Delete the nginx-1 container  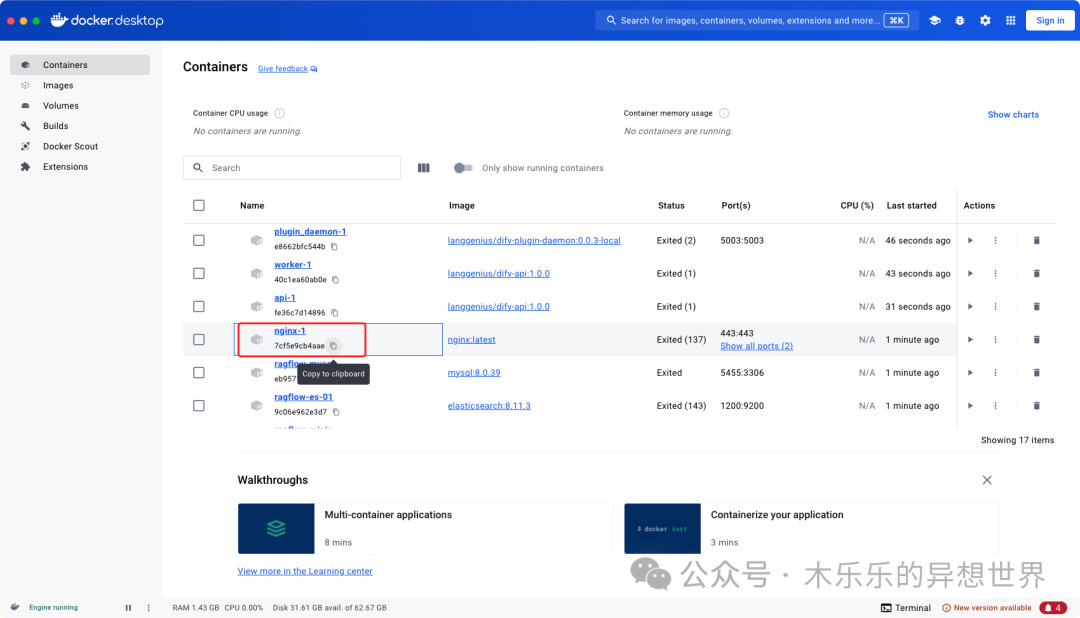pyautogui.click(x=1037, y=340)
